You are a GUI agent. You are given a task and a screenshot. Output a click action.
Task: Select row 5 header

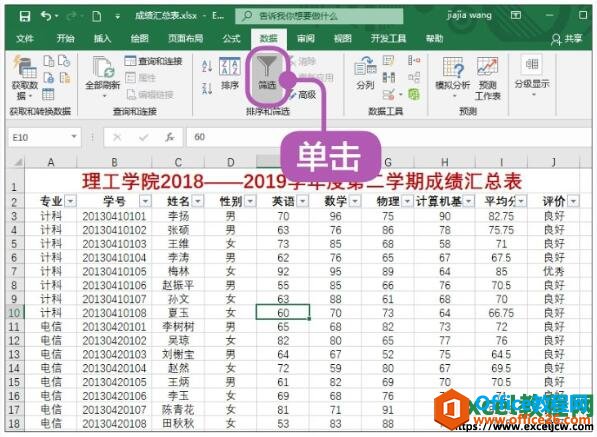click(14, 244)
